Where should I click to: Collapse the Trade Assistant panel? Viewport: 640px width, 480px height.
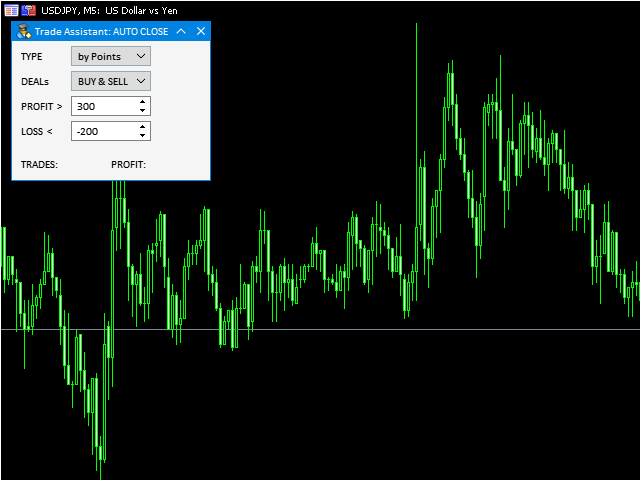(181, 31)
